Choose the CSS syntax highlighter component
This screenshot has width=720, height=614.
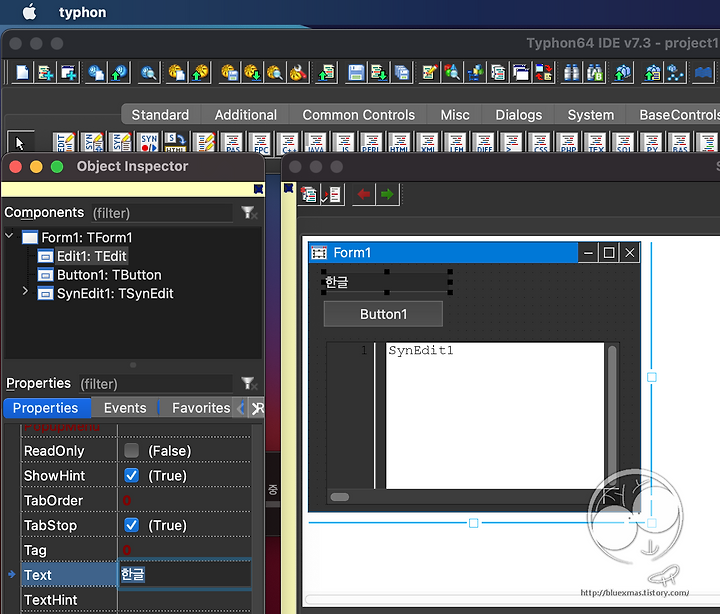tap(540, 142)
